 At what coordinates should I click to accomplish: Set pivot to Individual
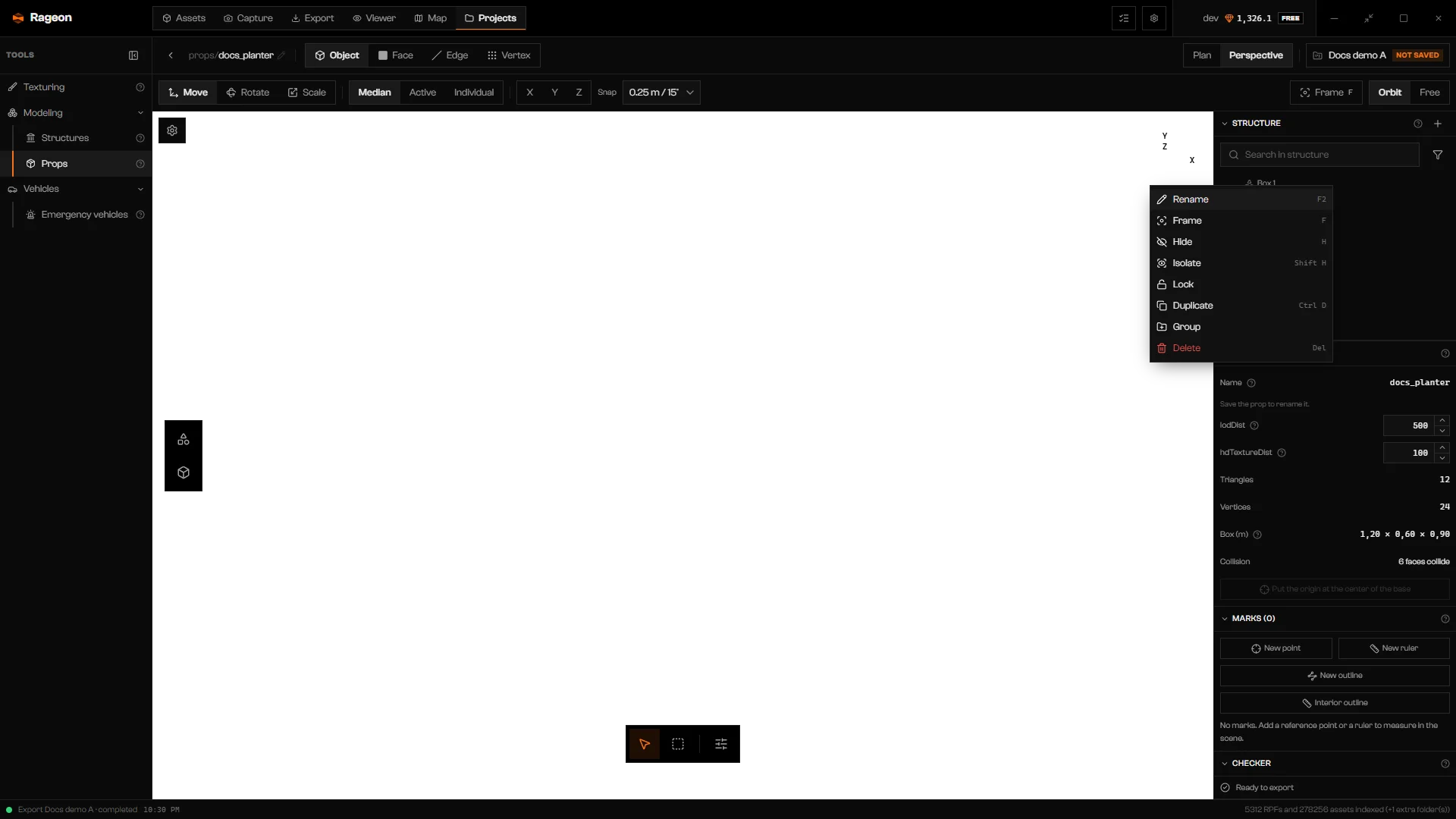474,93
